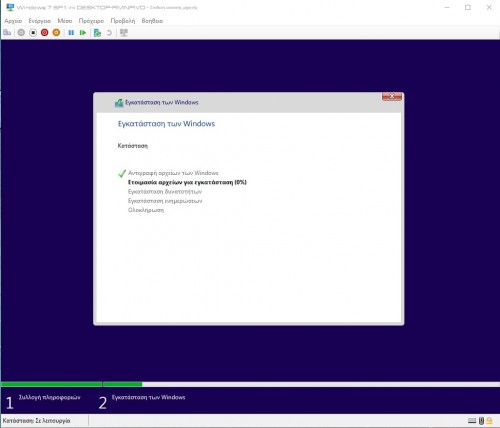Send Ctrl+Alt+Del using the keyboard toolbar icon
Image resolution: width=500 pixels, height=428 pixels.
7,33
